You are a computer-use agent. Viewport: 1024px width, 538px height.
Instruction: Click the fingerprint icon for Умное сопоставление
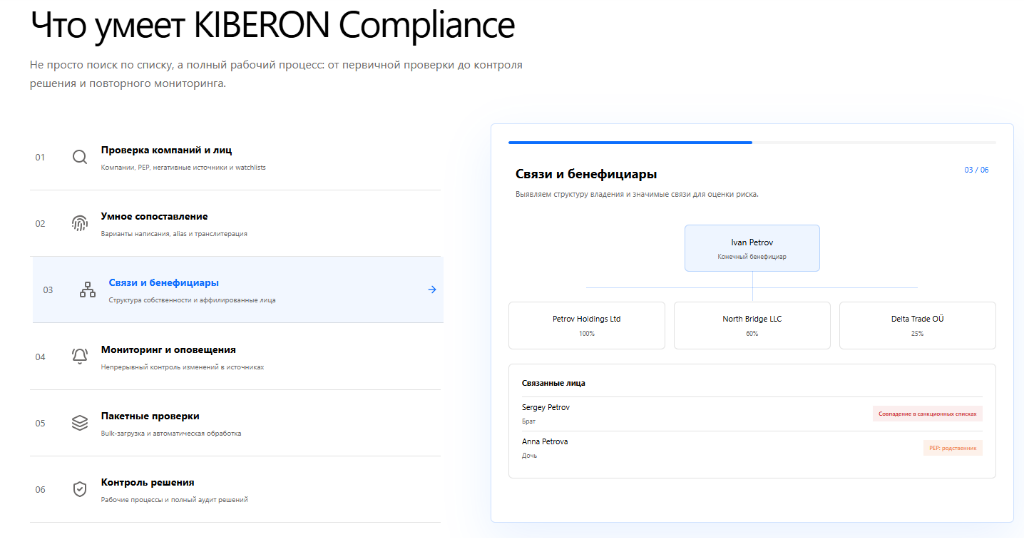80,223
